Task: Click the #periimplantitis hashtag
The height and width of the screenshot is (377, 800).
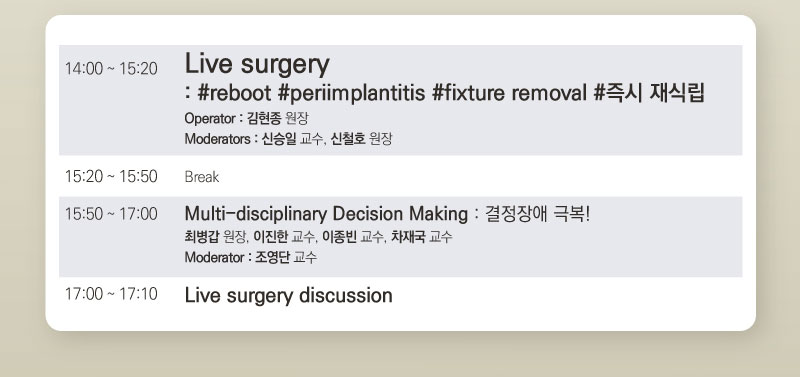Action: coord(352,93)
